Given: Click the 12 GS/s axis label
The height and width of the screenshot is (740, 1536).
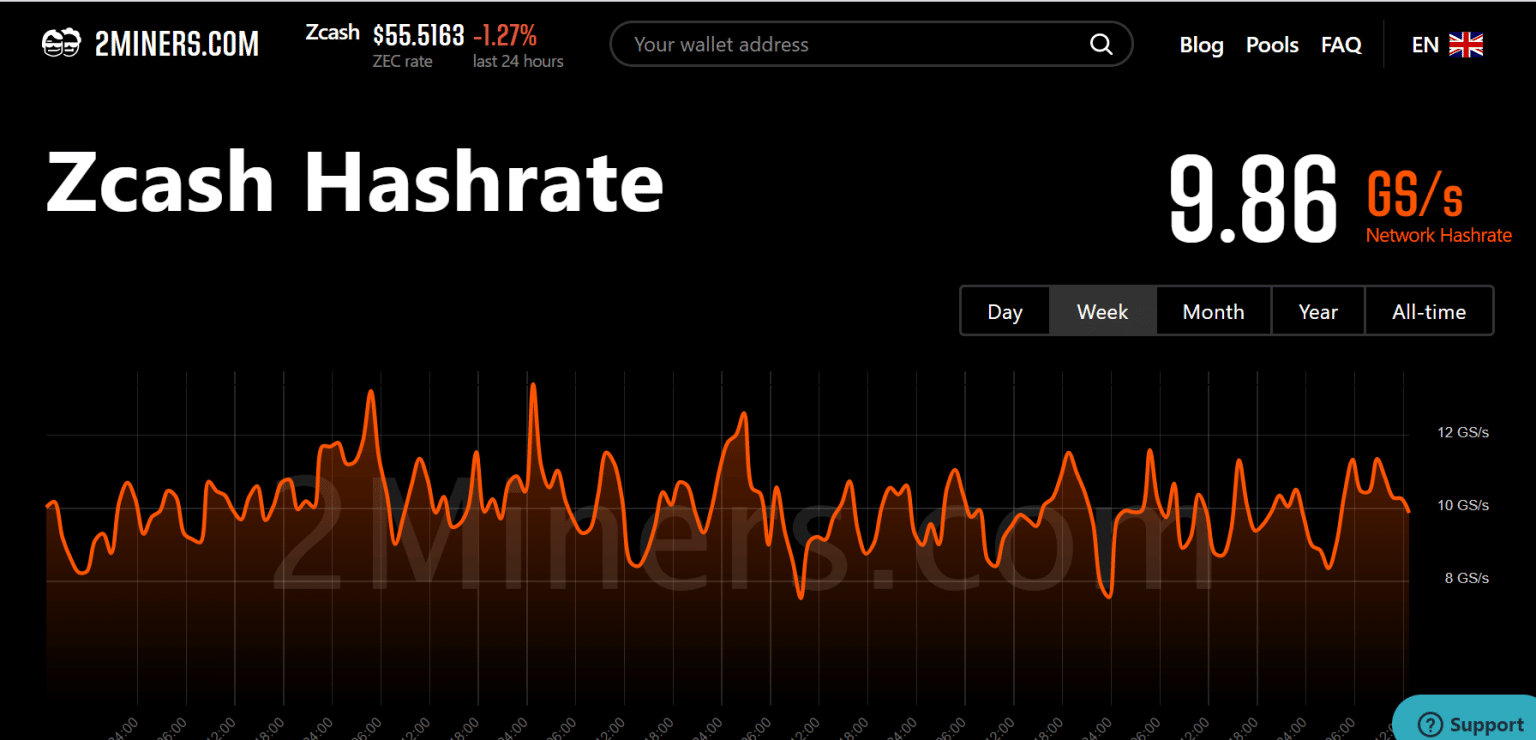Looking at the screenshot, I should [x=1463, y=433].
